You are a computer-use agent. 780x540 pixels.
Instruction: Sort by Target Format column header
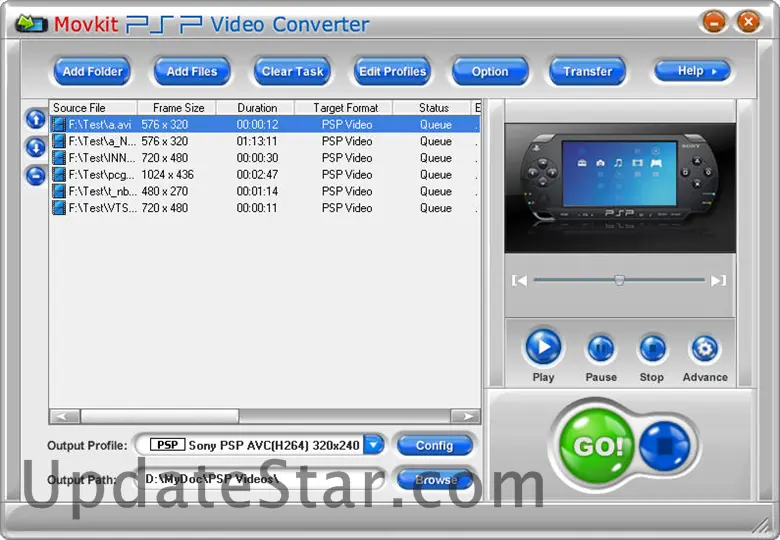click(344, 108)
